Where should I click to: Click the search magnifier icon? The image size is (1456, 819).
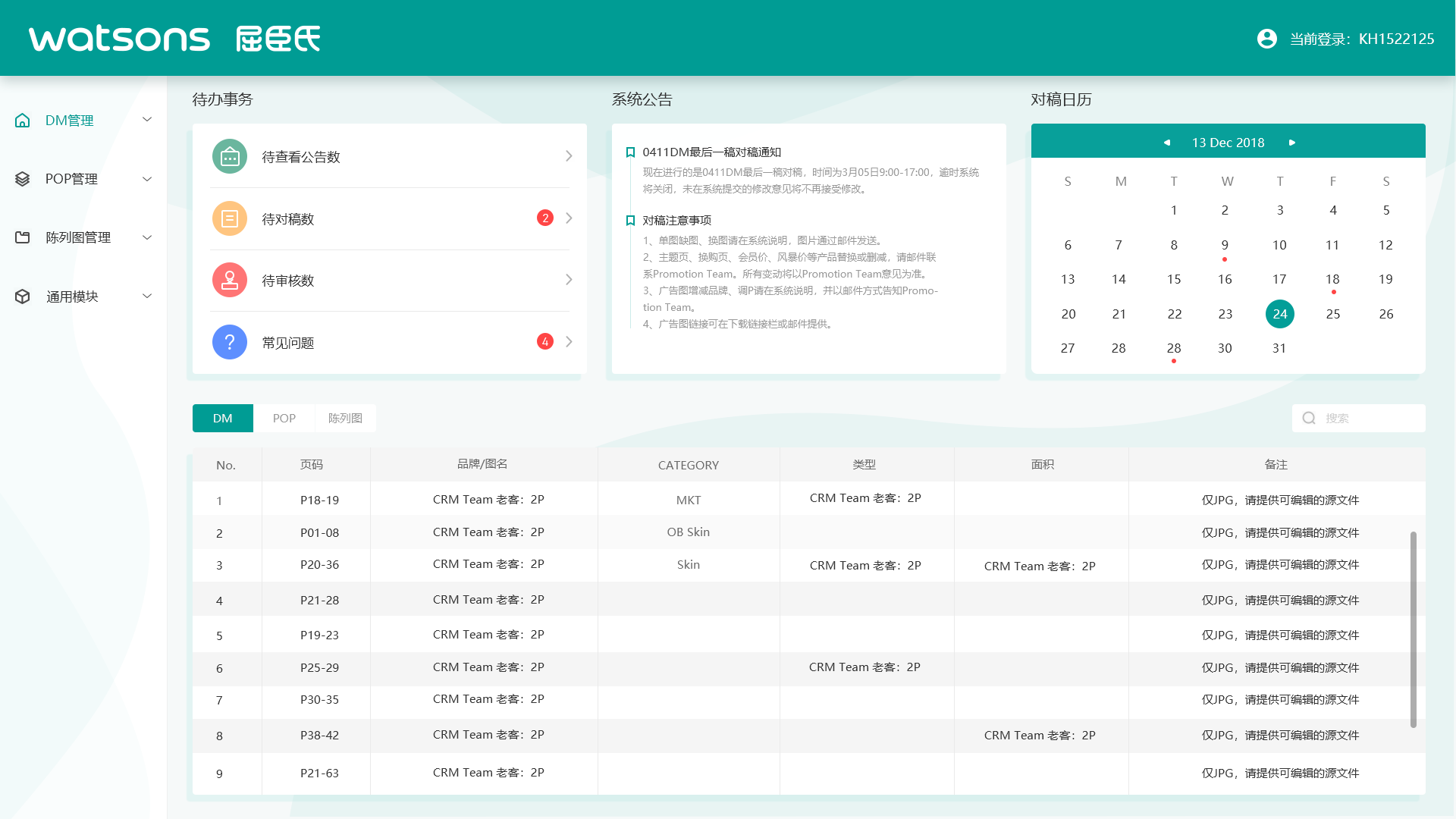coord(1309,418)
